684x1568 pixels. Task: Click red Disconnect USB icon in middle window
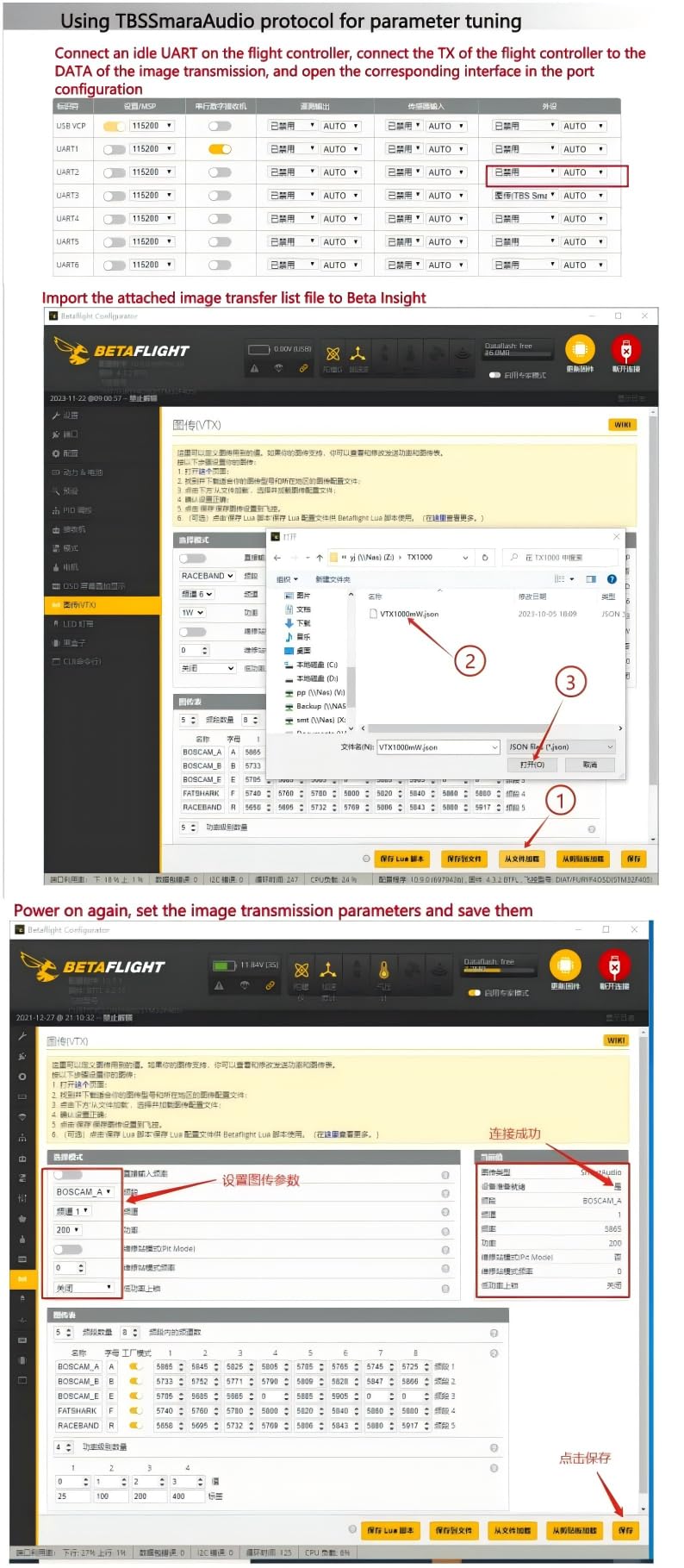[626, 350]
